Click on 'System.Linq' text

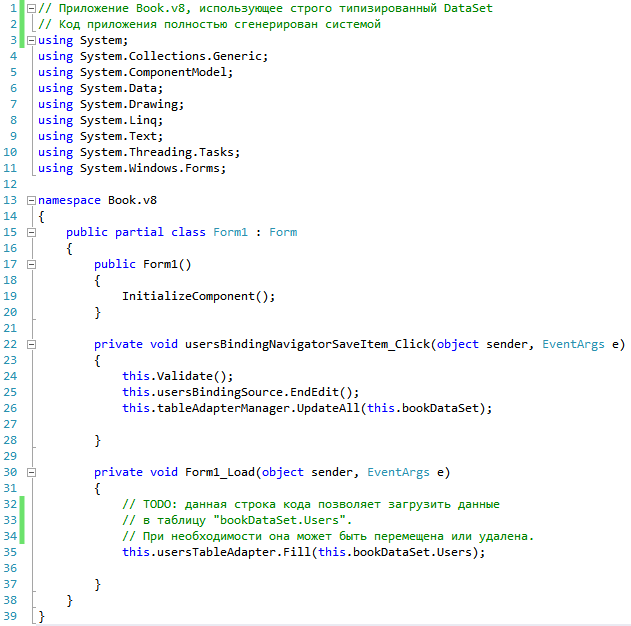point(118,120)
